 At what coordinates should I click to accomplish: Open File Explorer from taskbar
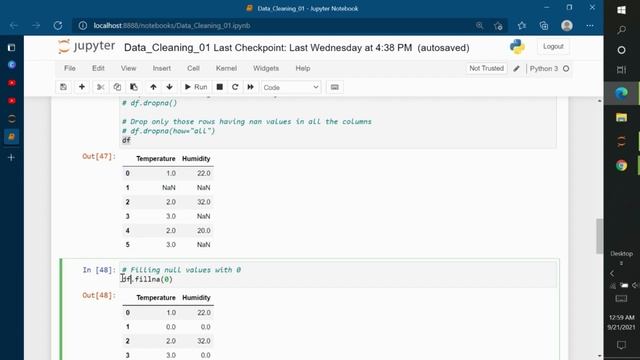622,118
